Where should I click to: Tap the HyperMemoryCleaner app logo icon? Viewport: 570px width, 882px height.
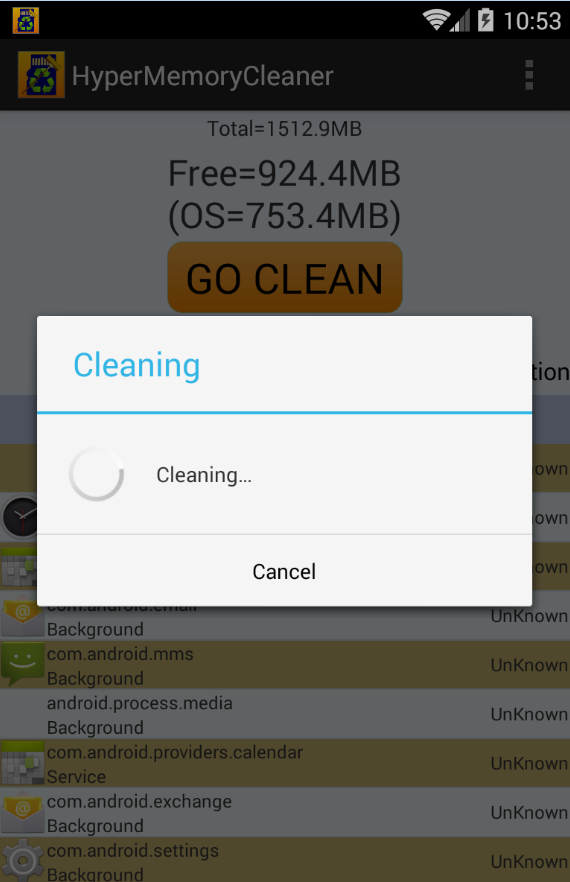[x=41, y=75]
